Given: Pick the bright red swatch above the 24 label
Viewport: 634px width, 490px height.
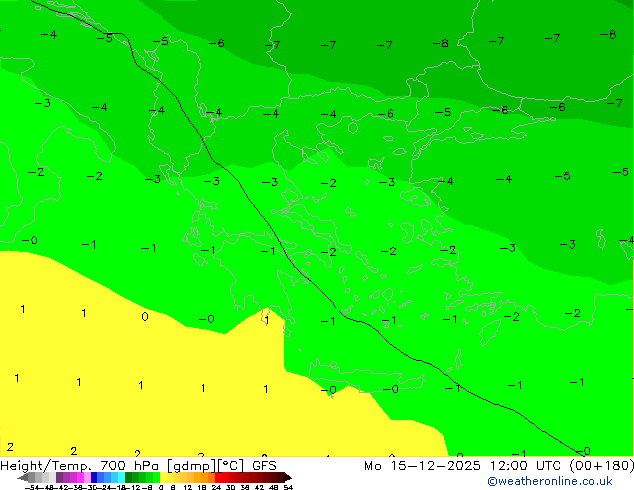Looking at the screenshot, I should (218, 477).
